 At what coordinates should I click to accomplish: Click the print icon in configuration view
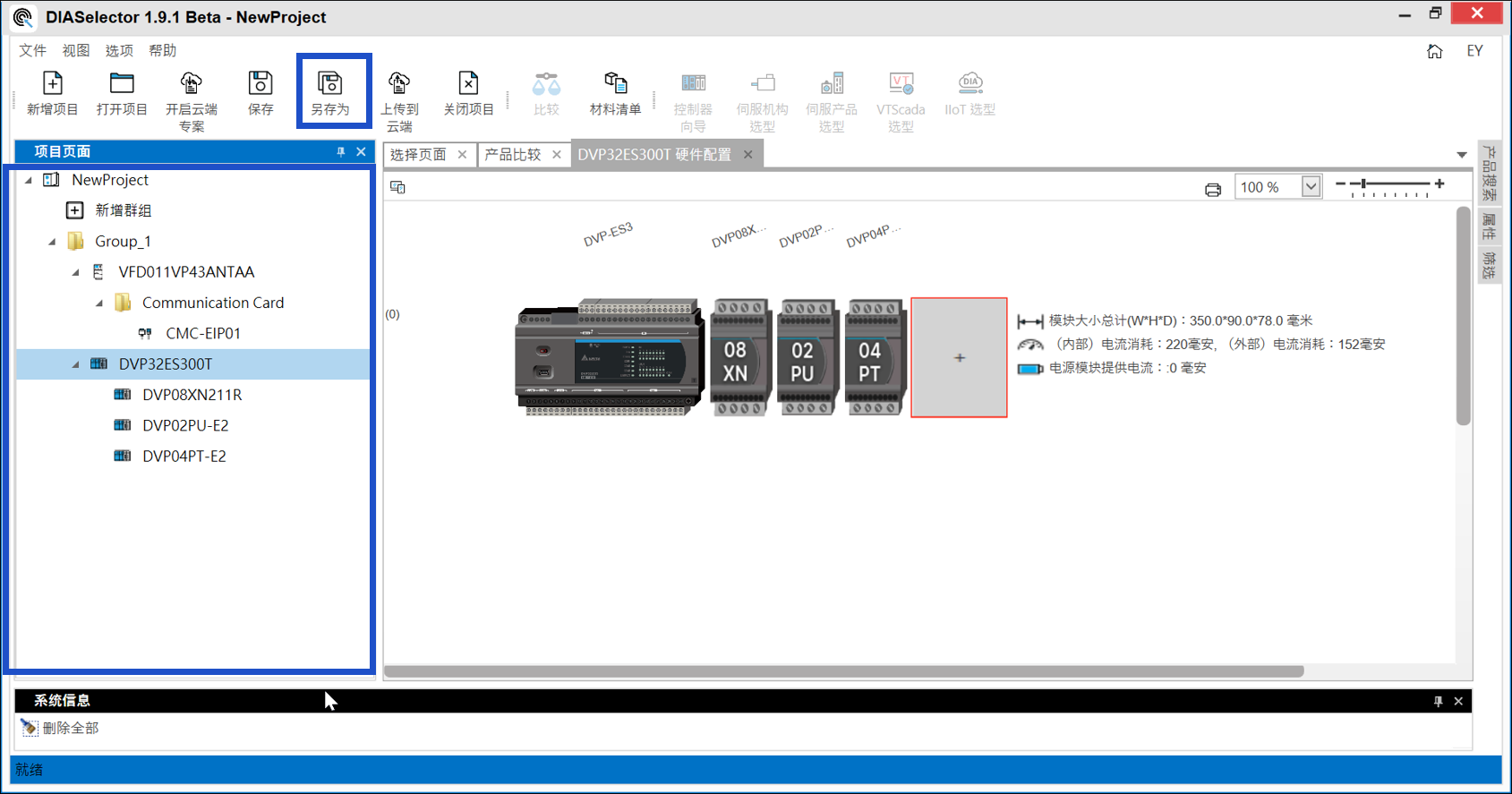[x=1212, y=189]
